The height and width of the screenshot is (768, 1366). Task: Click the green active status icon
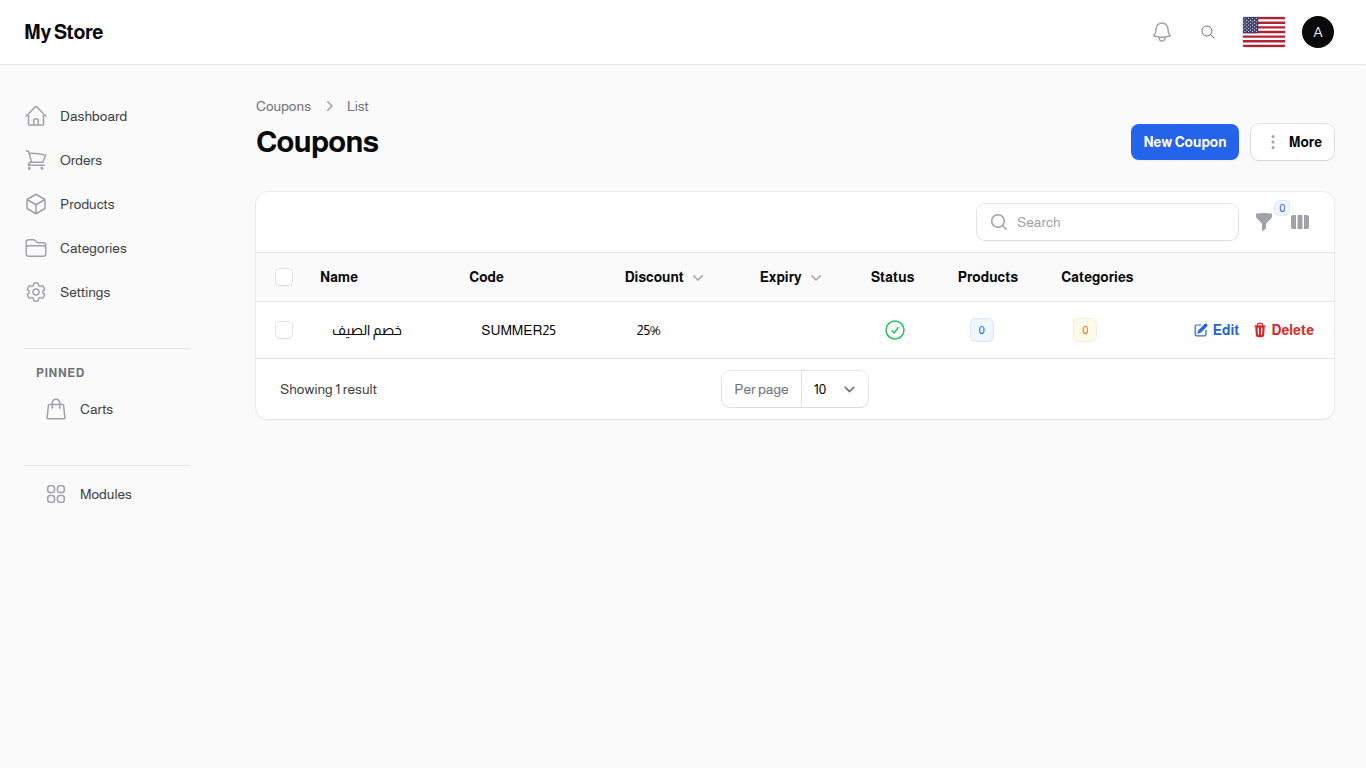[894, 330]
